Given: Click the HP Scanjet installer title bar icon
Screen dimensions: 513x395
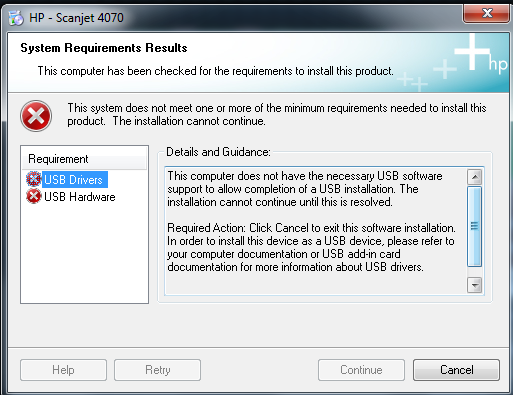Looking at the screenshot, I should click(x=16, y=18).
